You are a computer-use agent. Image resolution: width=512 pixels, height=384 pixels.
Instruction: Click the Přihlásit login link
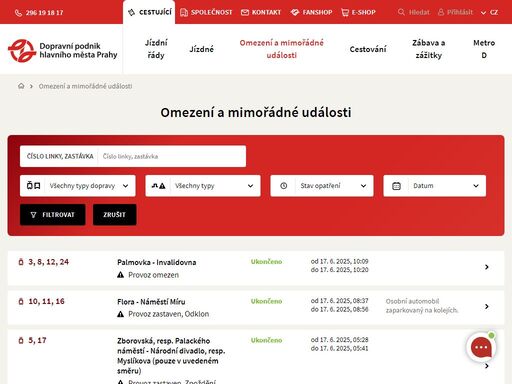click(x=460, y=12)
